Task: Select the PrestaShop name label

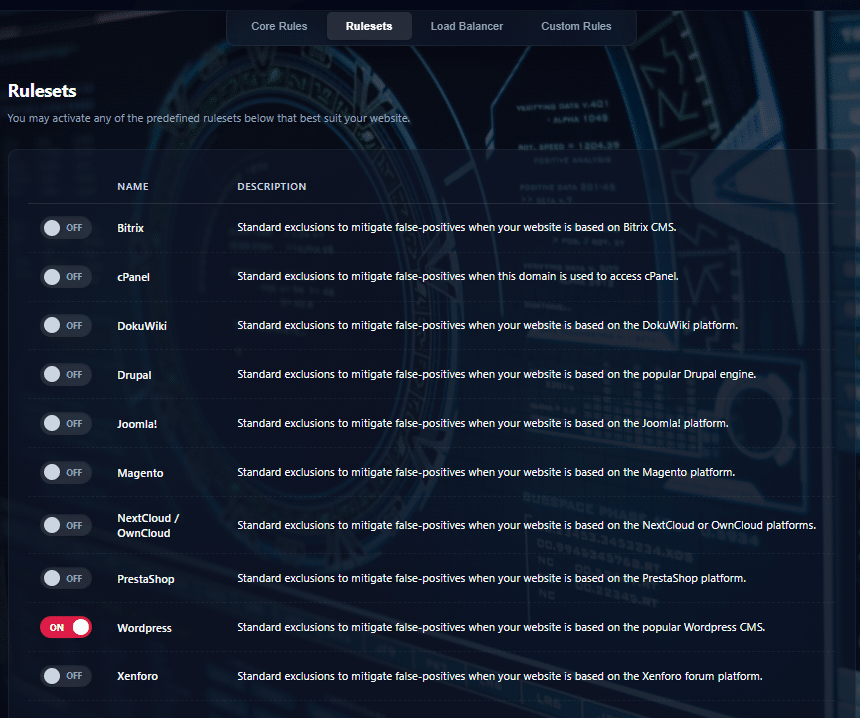Action: tap(146, 579)
